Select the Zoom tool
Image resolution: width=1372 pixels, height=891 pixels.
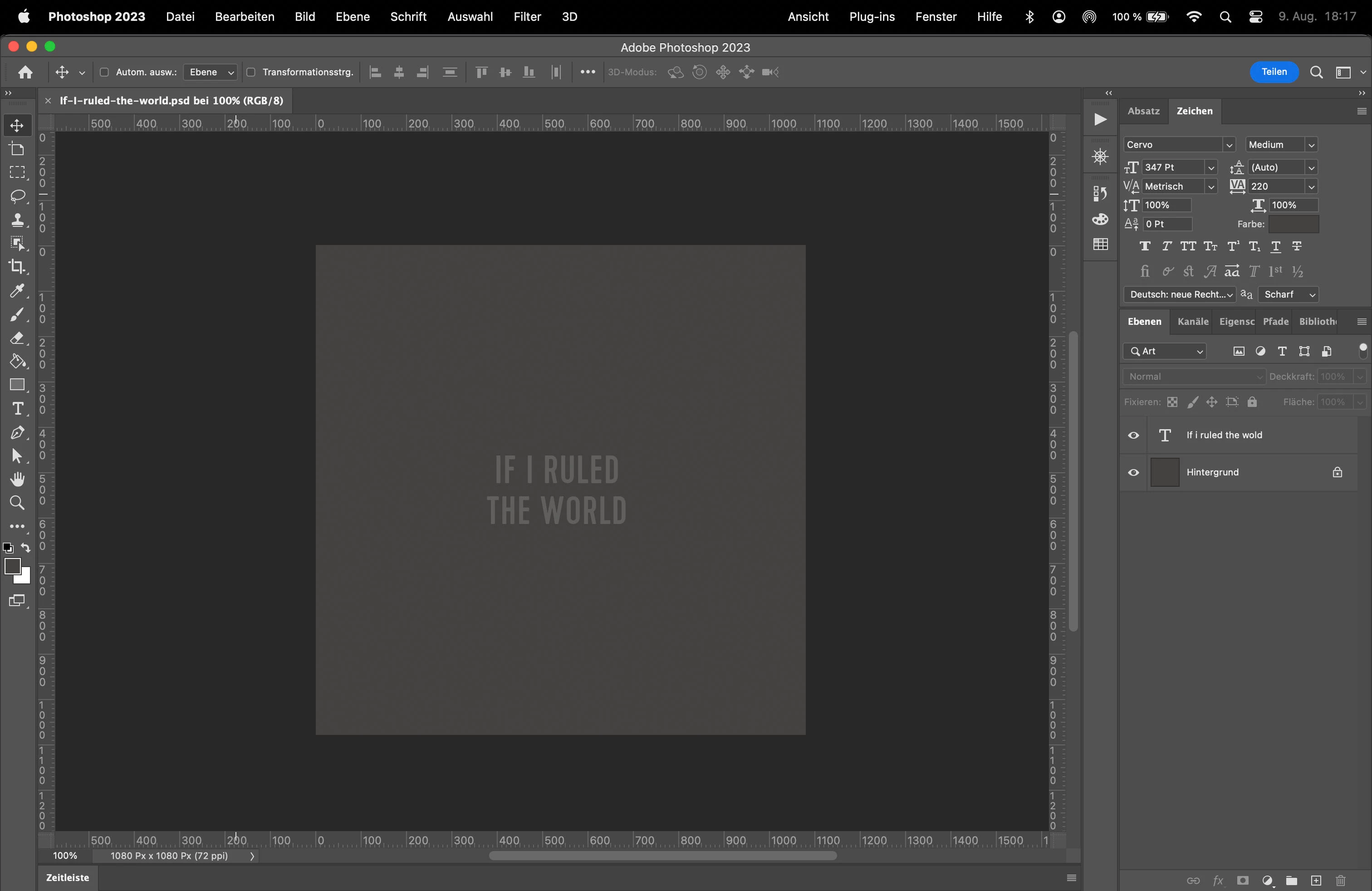pyautogui.click(x=17, y=503)
